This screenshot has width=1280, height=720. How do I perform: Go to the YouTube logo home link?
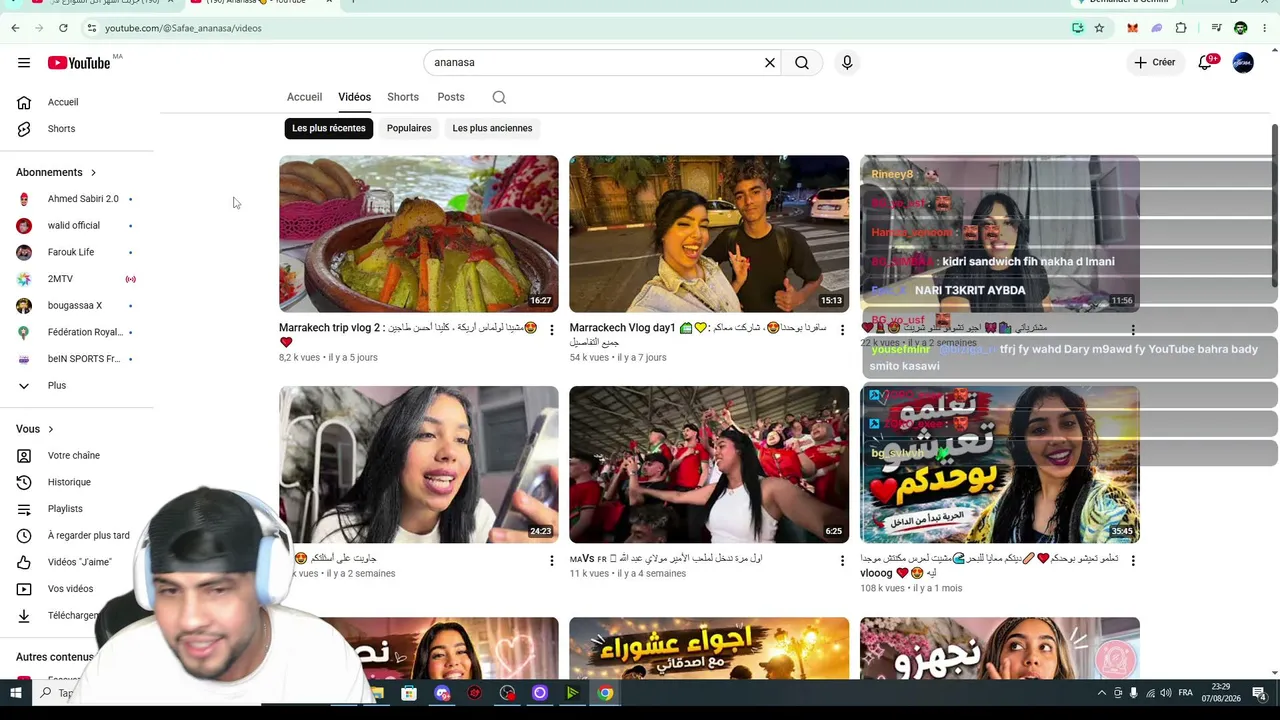(79, 63)
